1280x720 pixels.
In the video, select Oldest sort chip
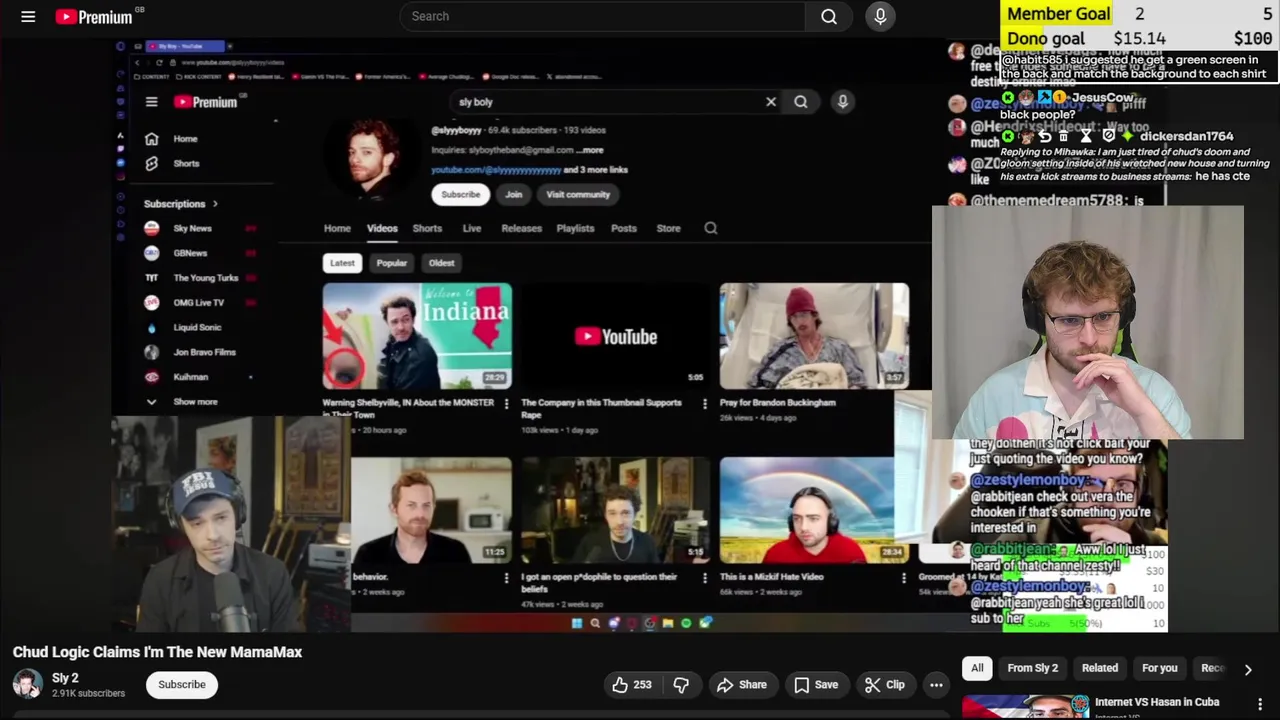[x=441, y=263]
